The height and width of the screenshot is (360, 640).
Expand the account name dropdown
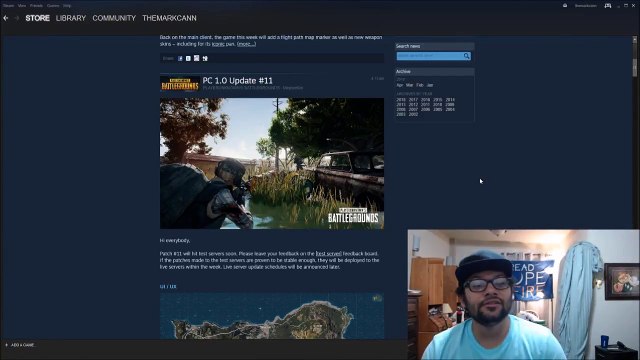586,6
